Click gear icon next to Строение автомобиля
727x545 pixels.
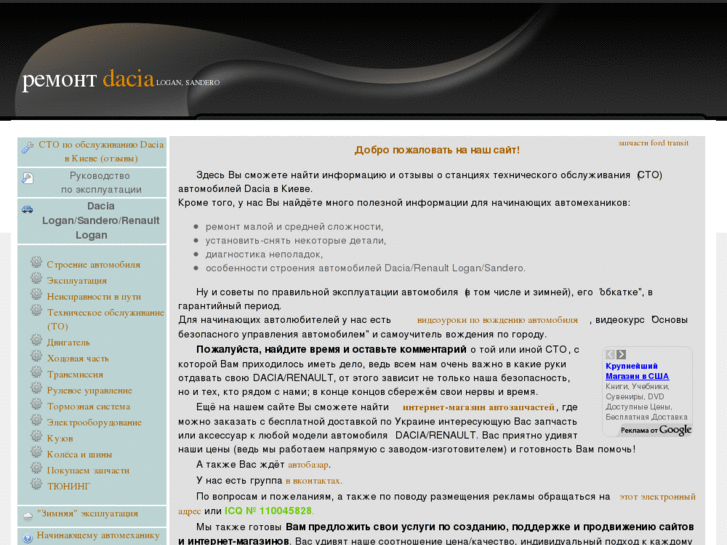click(36, 263)
